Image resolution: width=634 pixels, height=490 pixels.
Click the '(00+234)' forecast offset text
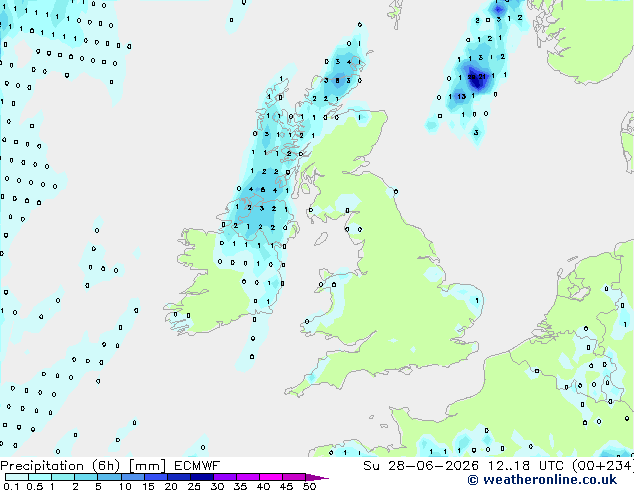coord(603,466)
